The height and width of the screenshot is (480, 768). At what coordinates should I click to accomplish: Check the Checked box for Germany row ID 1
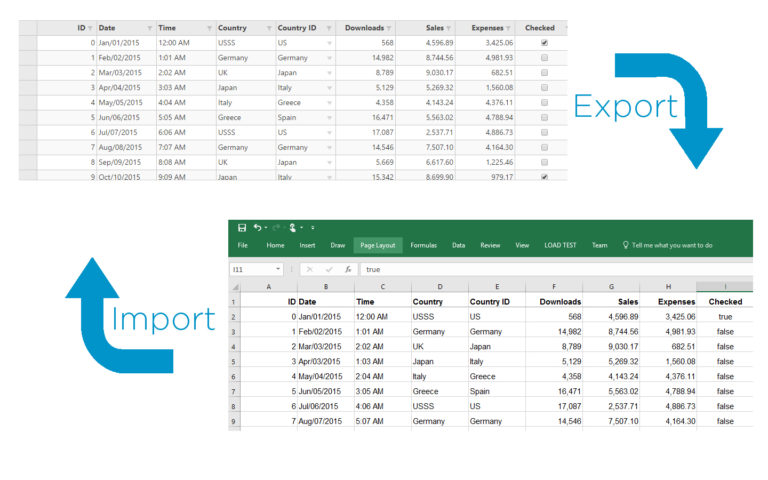click(x=544, y=58)
